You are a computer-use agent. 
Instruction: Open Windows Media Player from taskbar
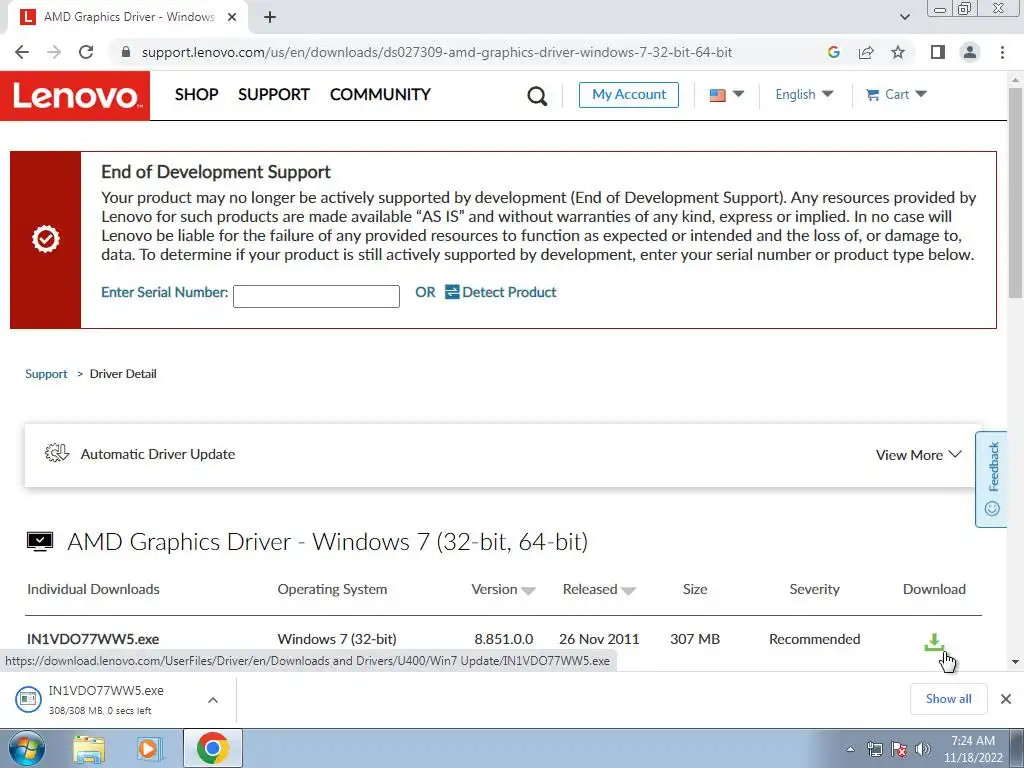click(x=149, y=748)
